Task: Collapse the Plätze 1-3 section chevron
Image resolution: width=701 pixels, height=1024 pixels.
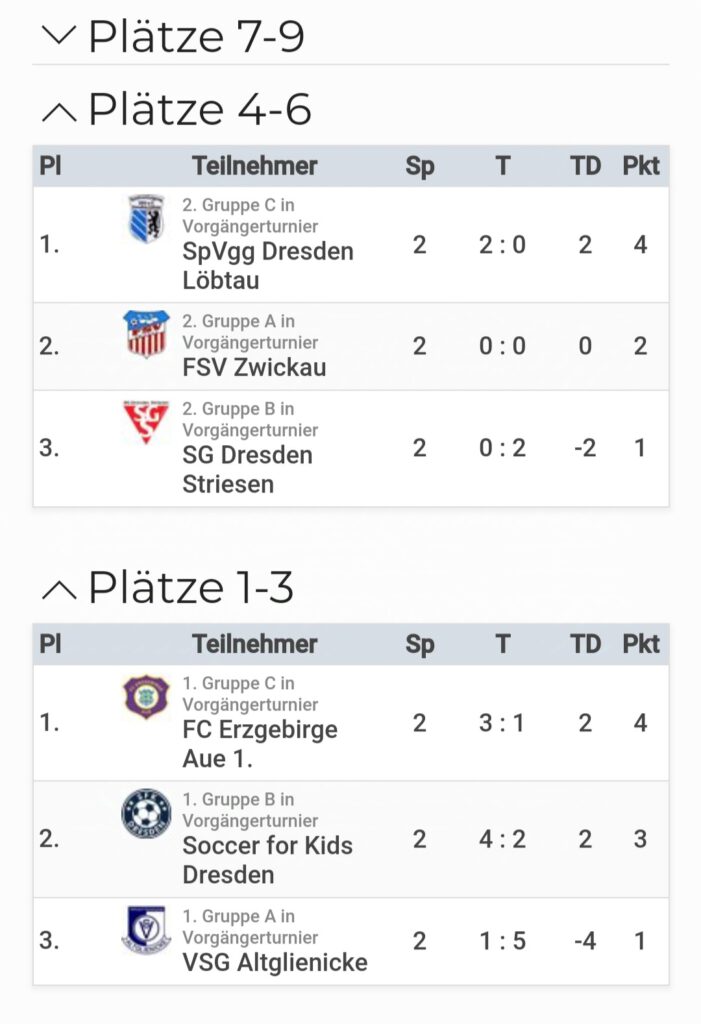Action: coord(59,590)
